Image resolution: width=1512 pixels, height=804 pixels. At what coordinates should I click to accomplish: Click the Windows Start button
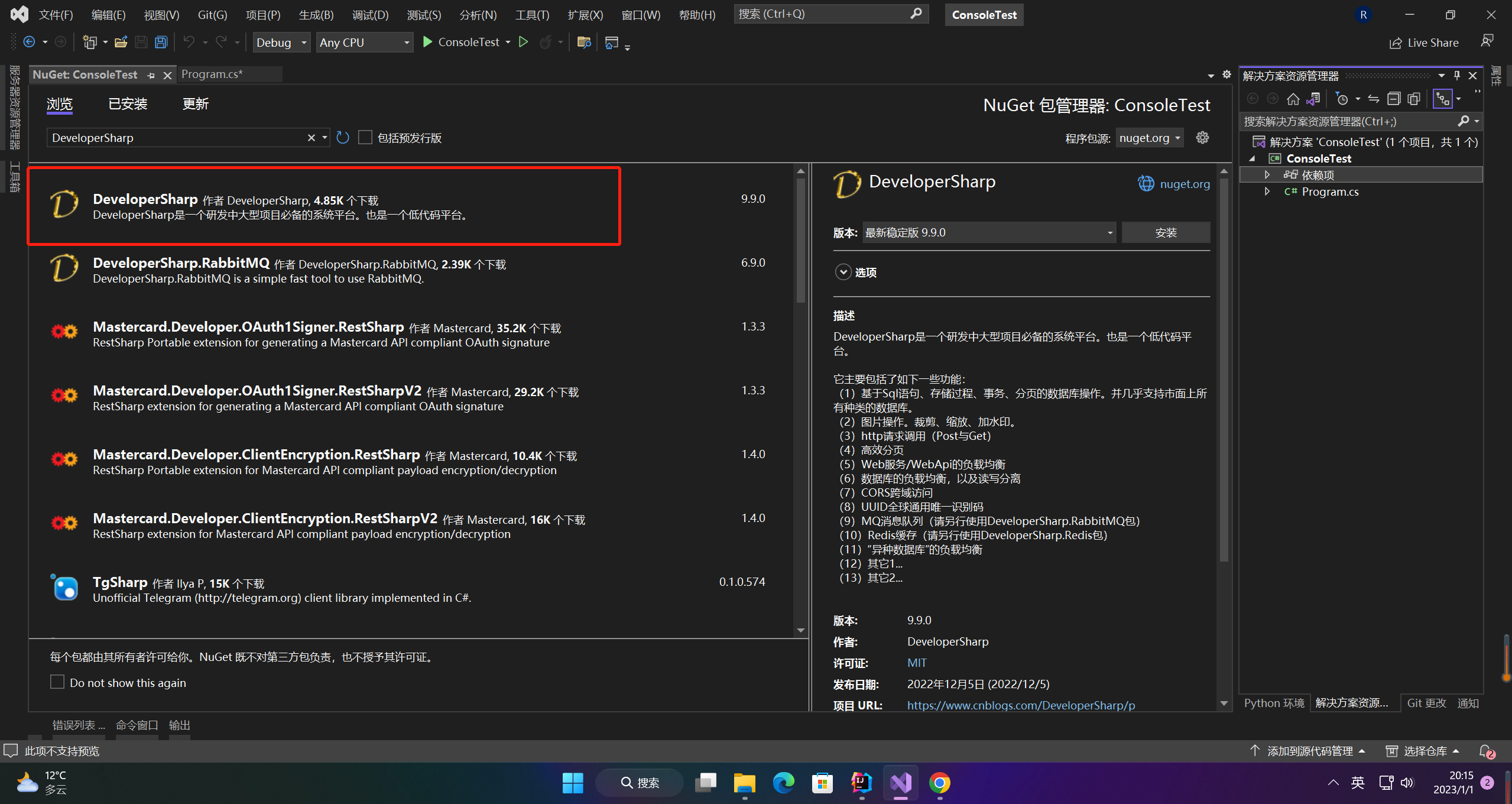coord(573,783)
